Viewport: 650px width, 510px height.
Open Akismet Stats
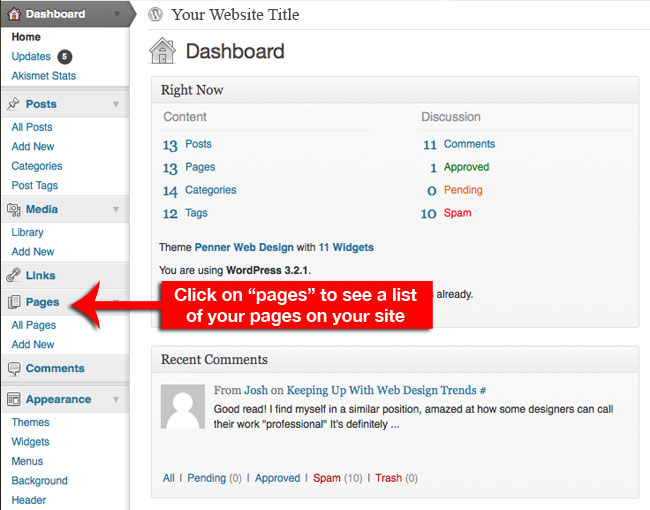[x=44, y=76]
